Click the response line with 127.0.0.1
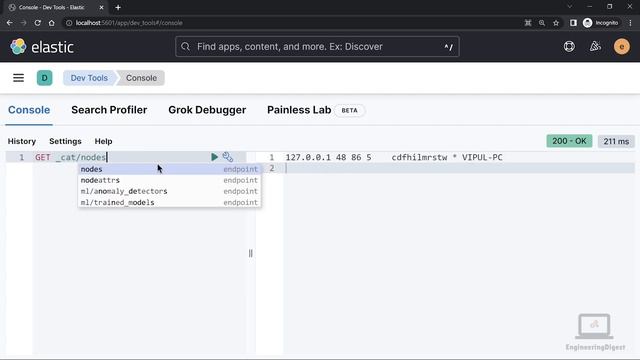 [x=394, y=157]
